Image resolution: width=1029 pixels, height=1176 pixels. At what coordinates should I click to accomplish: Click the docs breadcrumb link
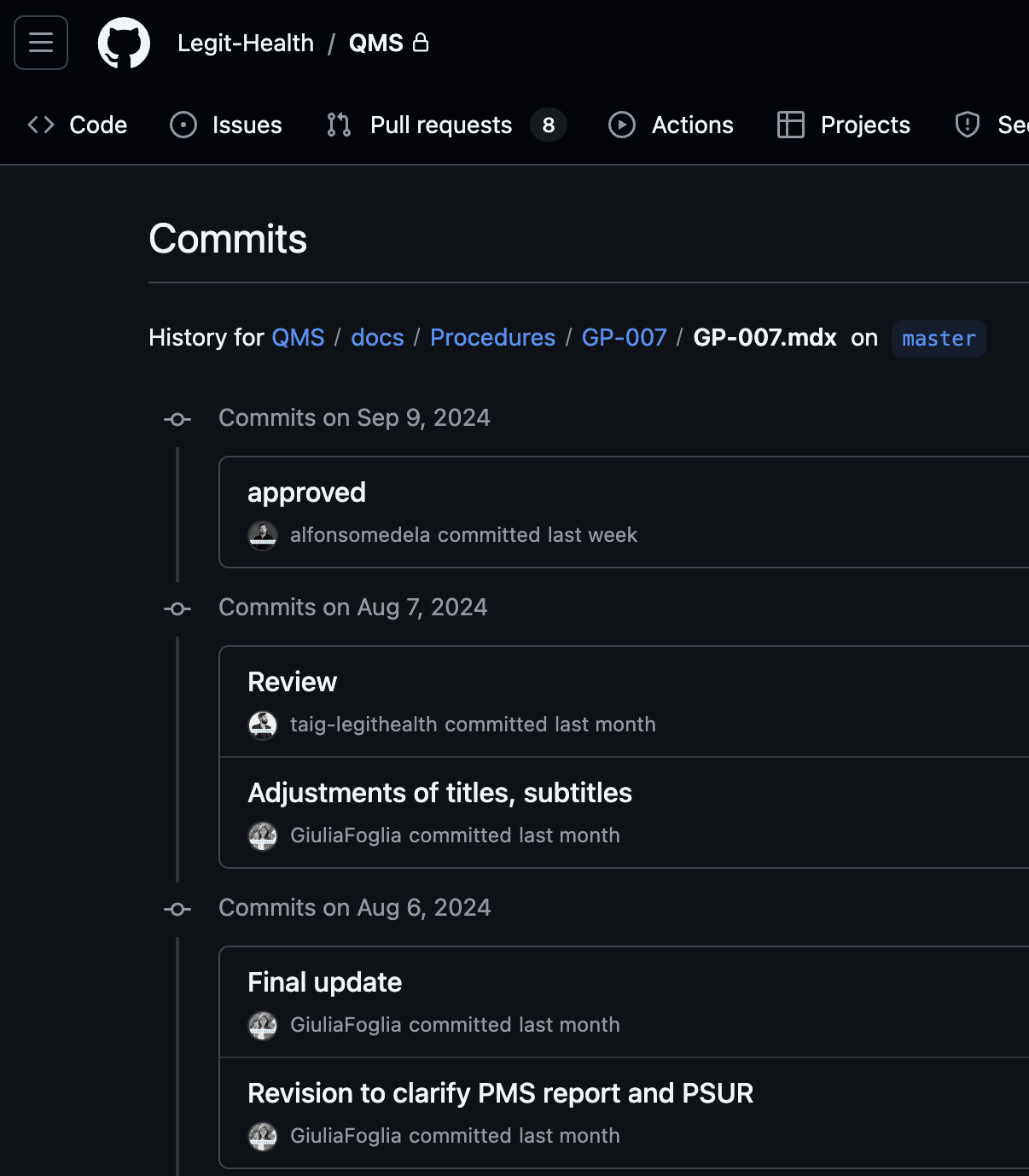point(377,338)
